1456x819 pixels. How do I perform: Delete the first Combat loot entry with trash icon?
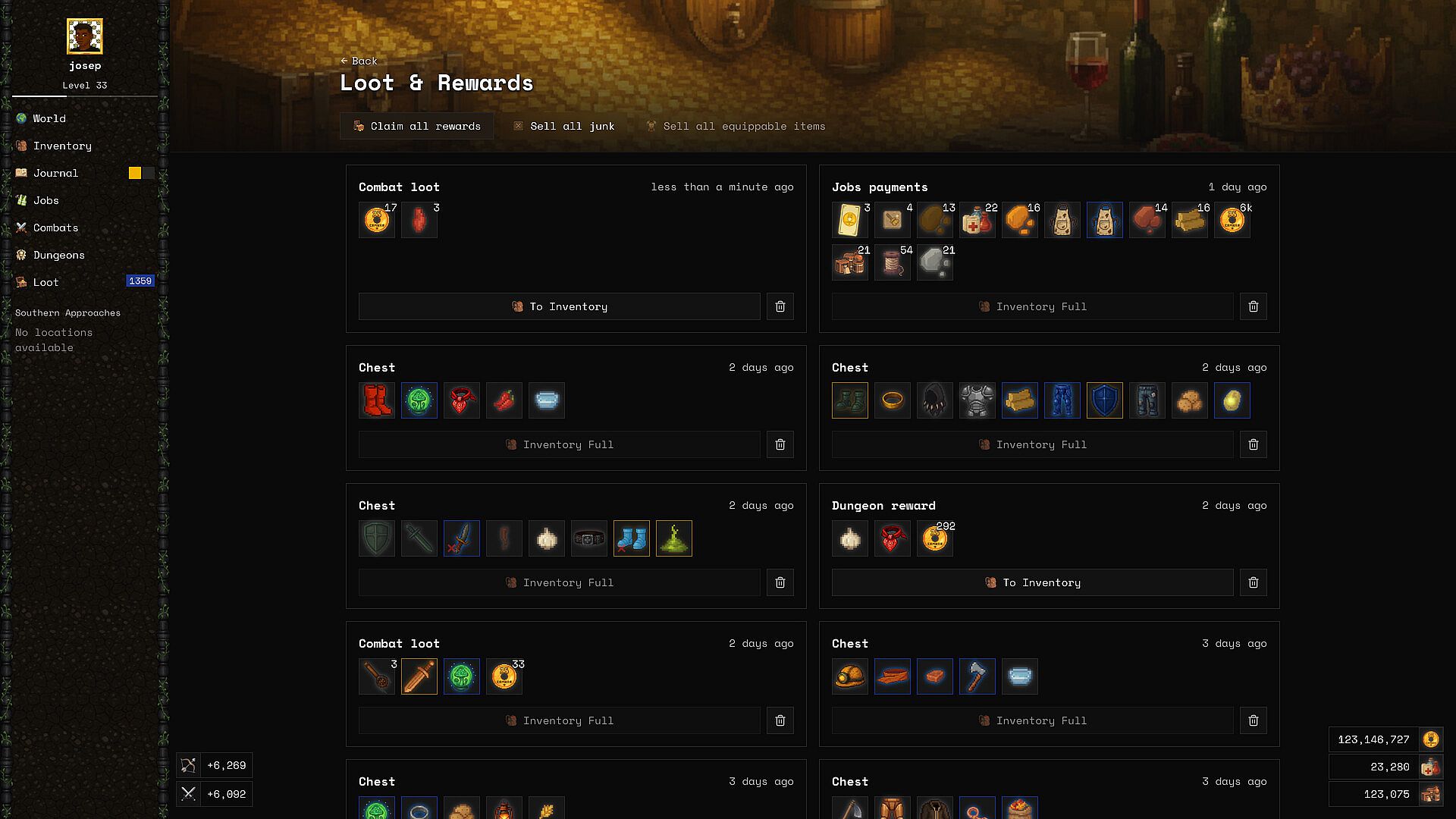point(780,306)
